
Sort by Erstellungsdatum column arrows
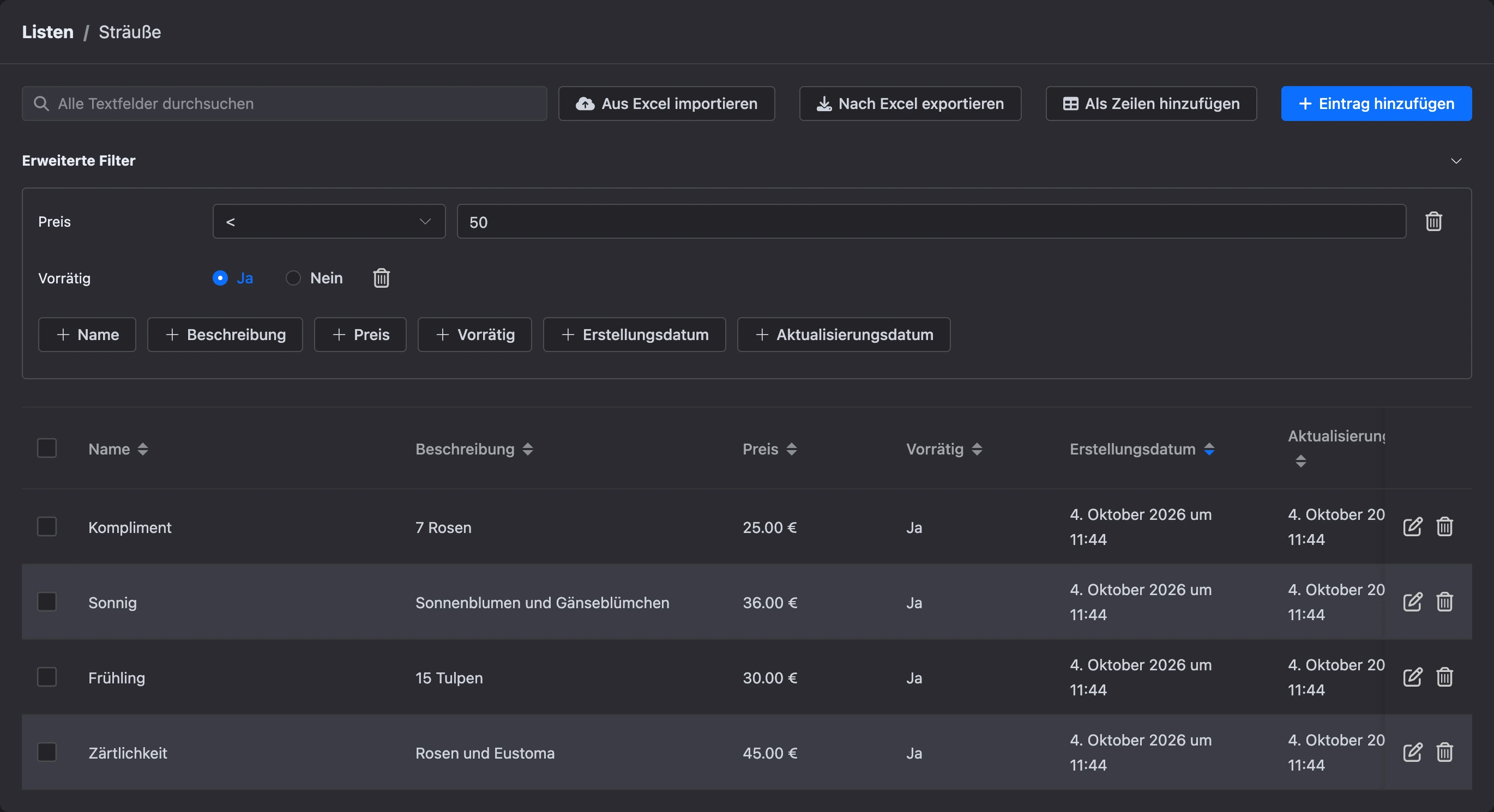1209,449
